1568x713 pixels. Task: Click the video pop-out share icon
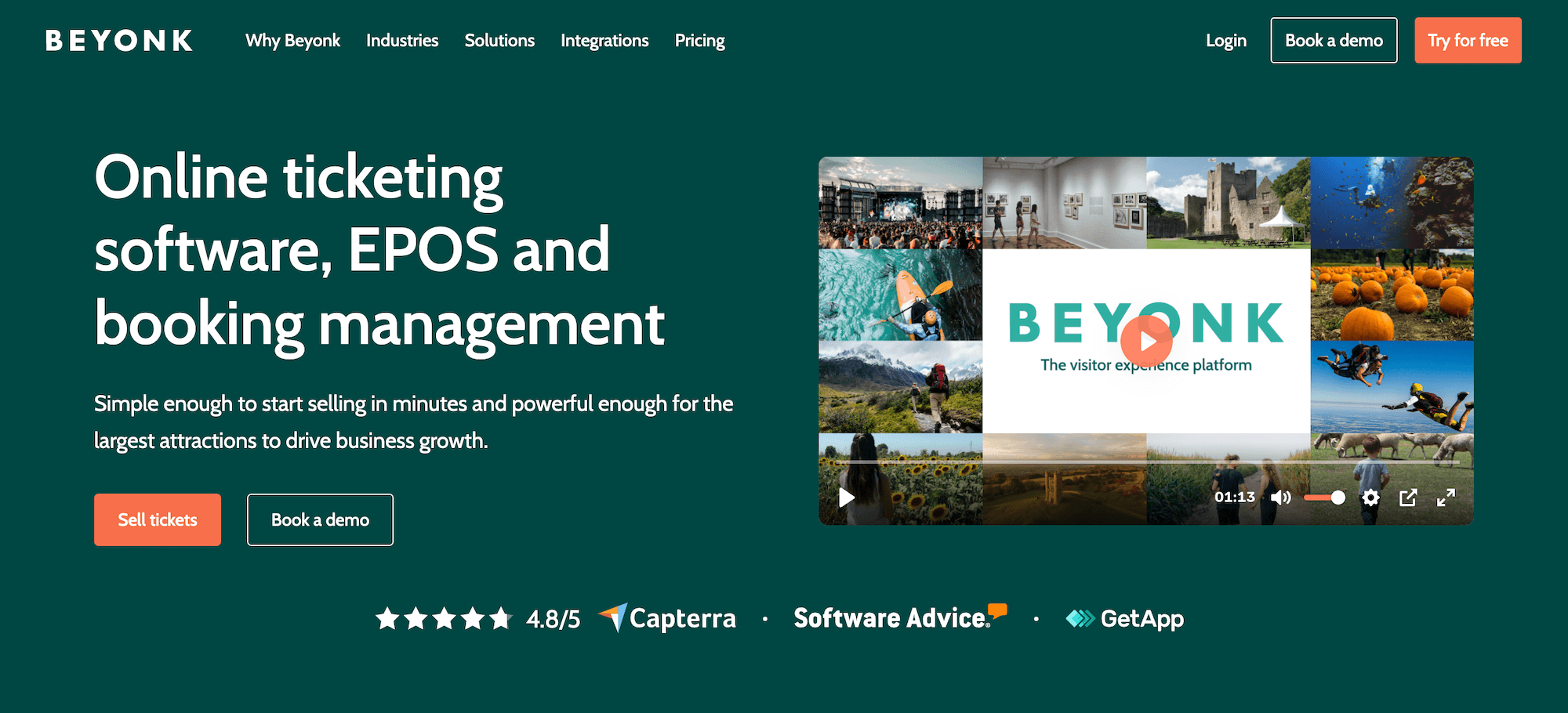(1408, 498)
